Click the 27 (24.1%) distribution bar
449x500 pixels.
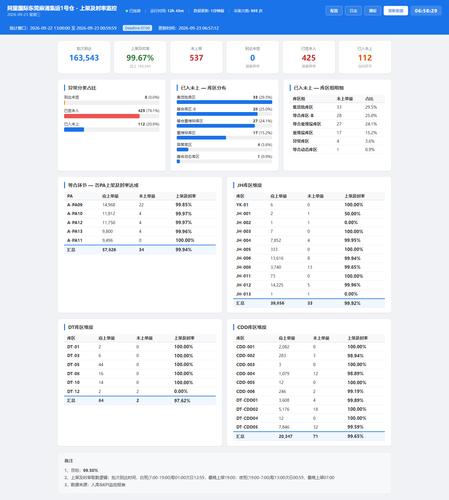pos(216,126)
